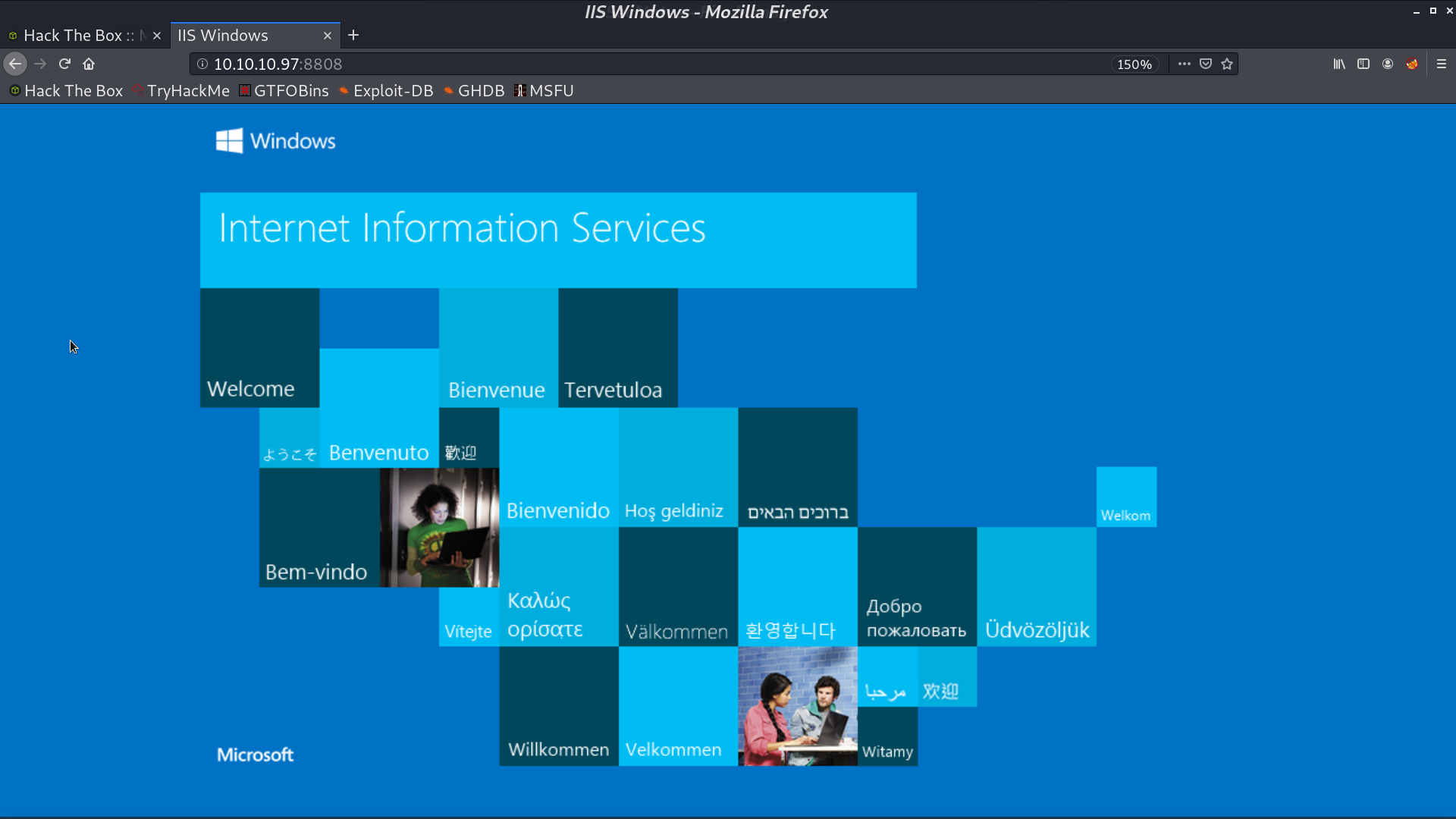Open the MSFU bookmark
This screenshot has width=1456, height=819.
tap(544, 91)
